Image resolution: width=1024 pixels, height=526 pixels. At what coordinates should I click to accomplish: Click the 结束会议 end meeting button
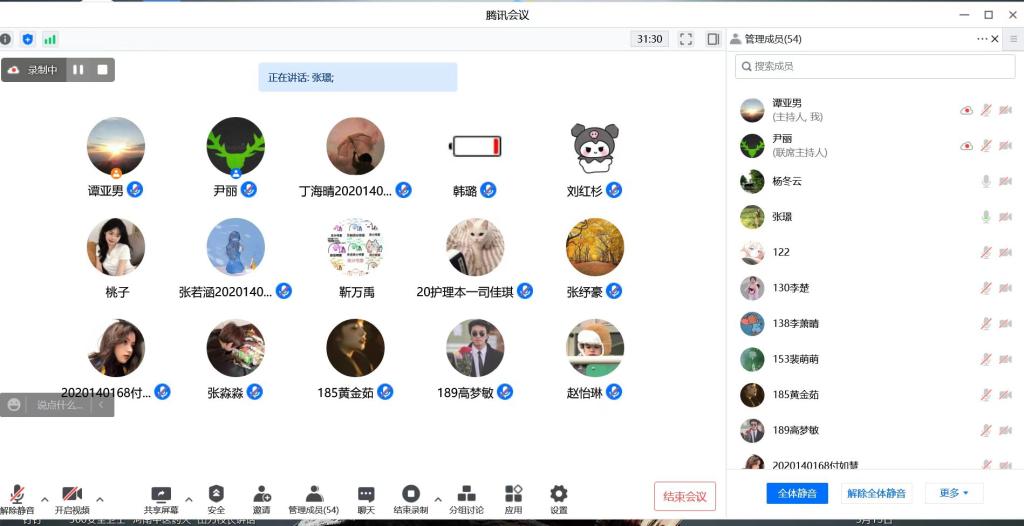coord(685,496)
